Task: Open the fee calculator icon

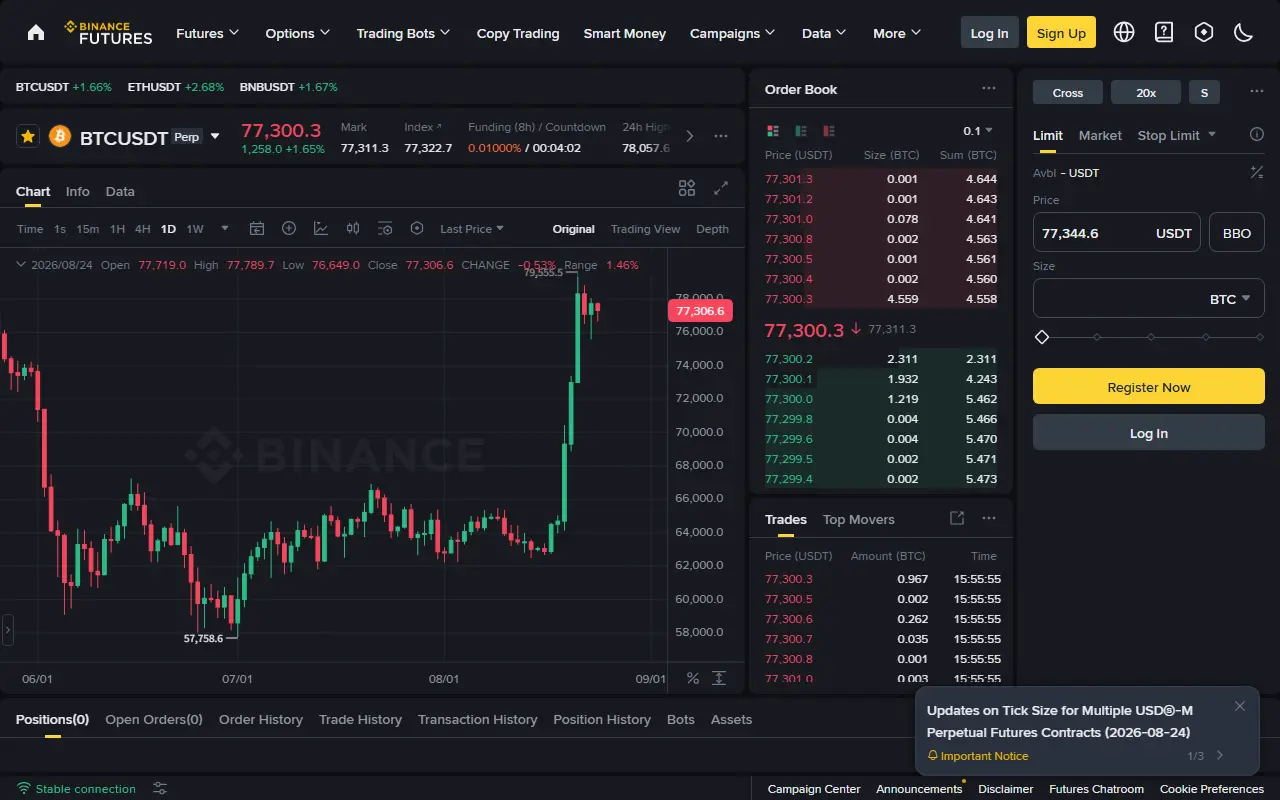Action: point(1257,173)
